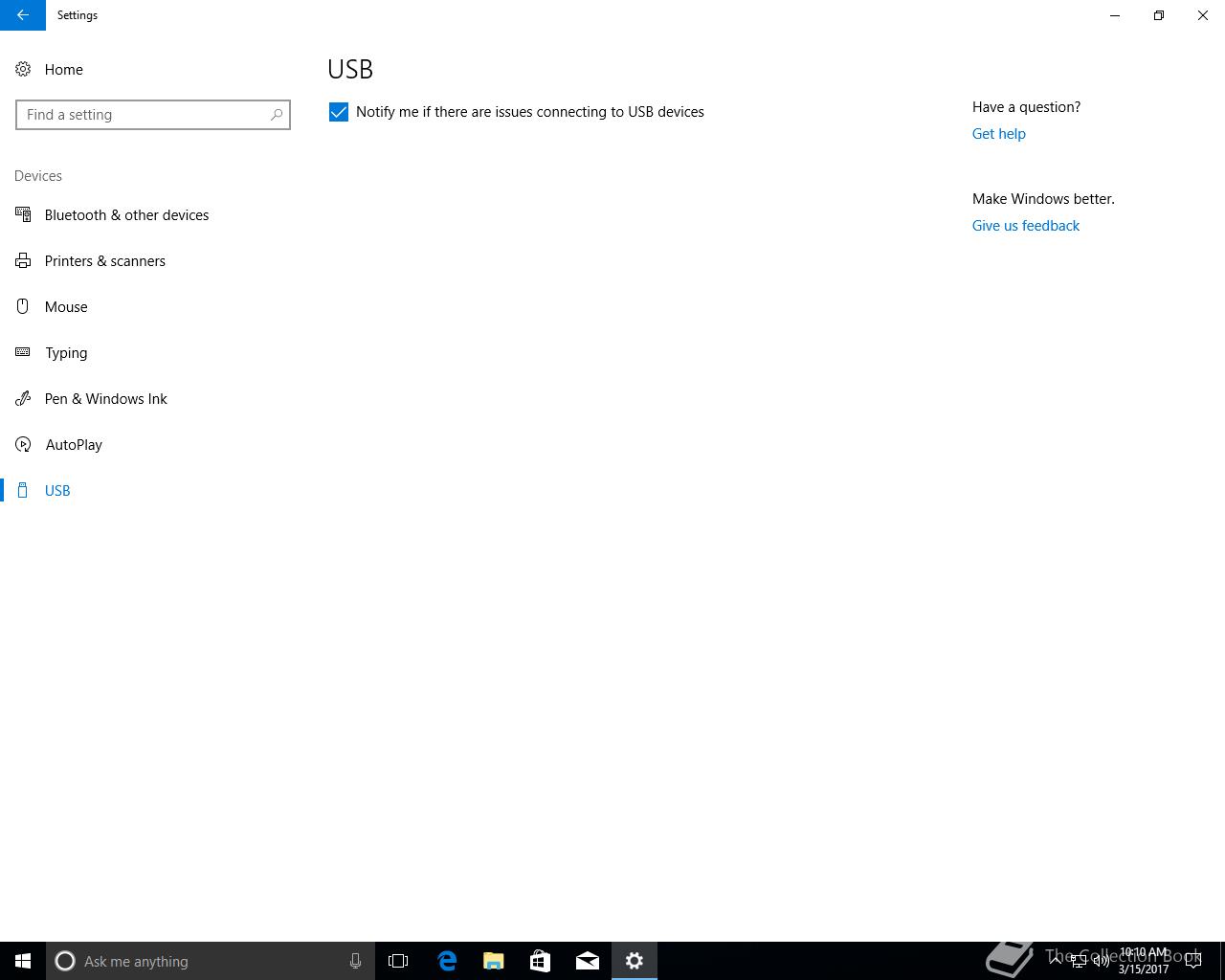Launch Microsoft Edge from taskbar

pos(447,961)
